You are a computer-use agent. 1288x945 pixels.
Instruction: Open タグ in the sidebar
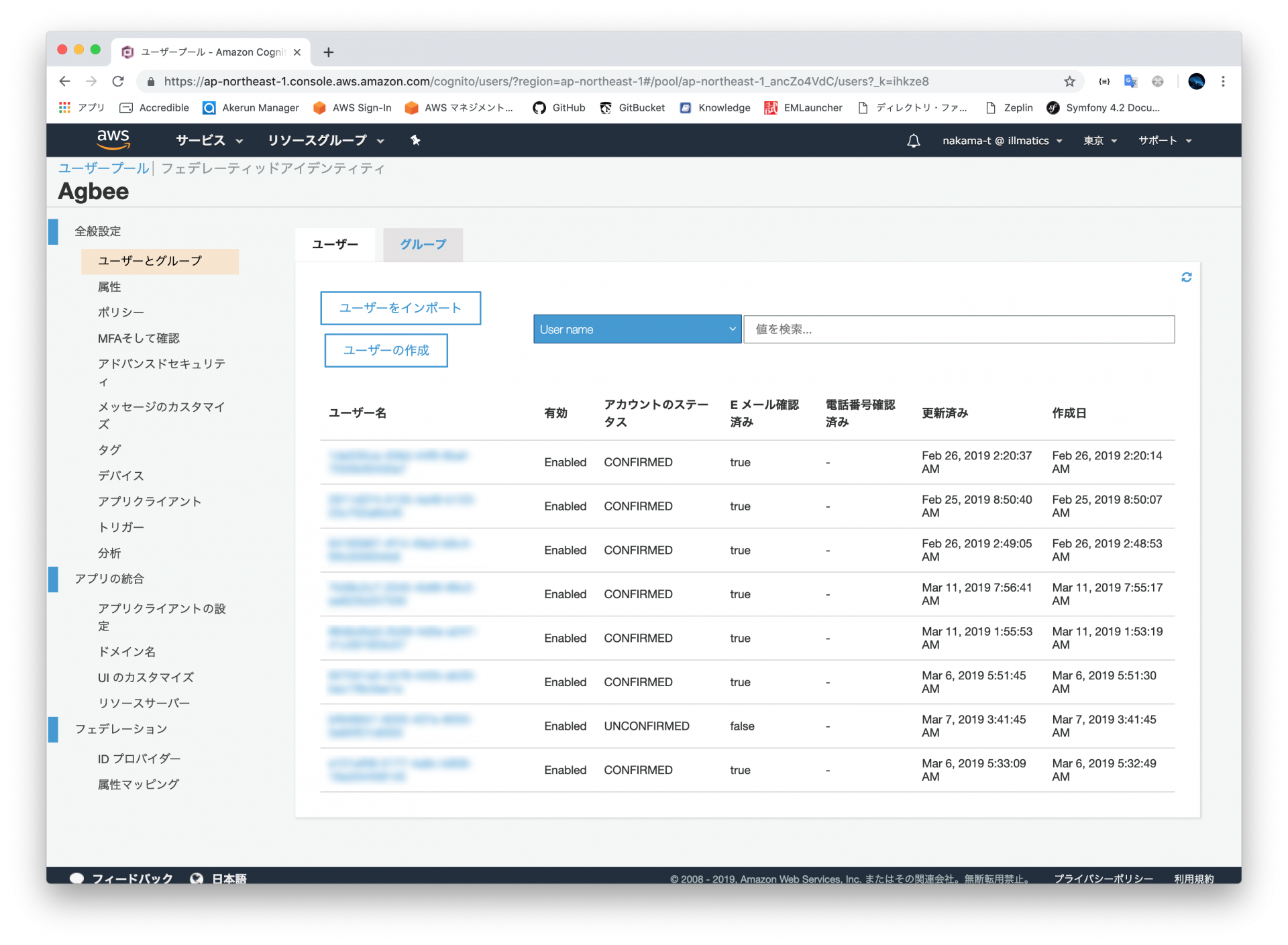pyautogui.click(x=109, y=450)
